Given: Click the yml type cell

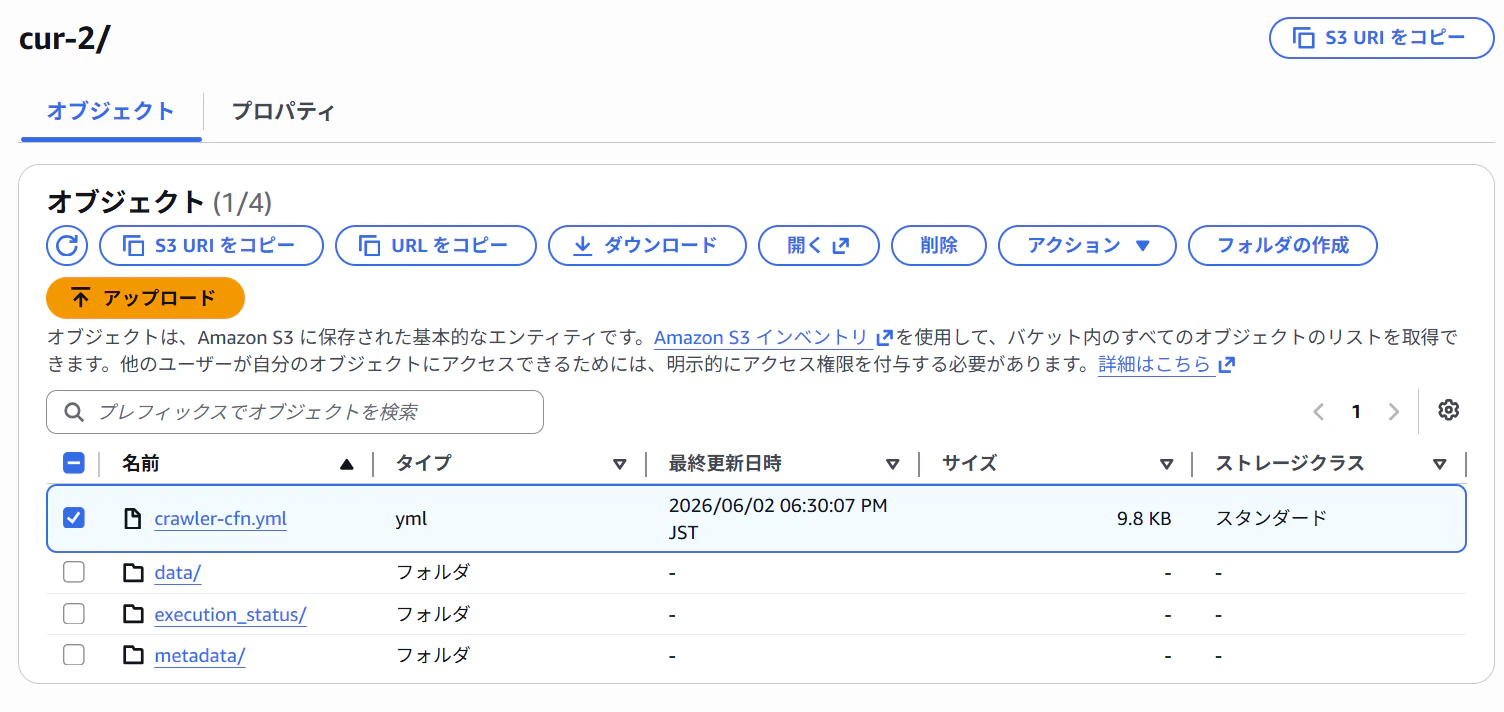Looking at the screenshot, I should tap(411, 519).
